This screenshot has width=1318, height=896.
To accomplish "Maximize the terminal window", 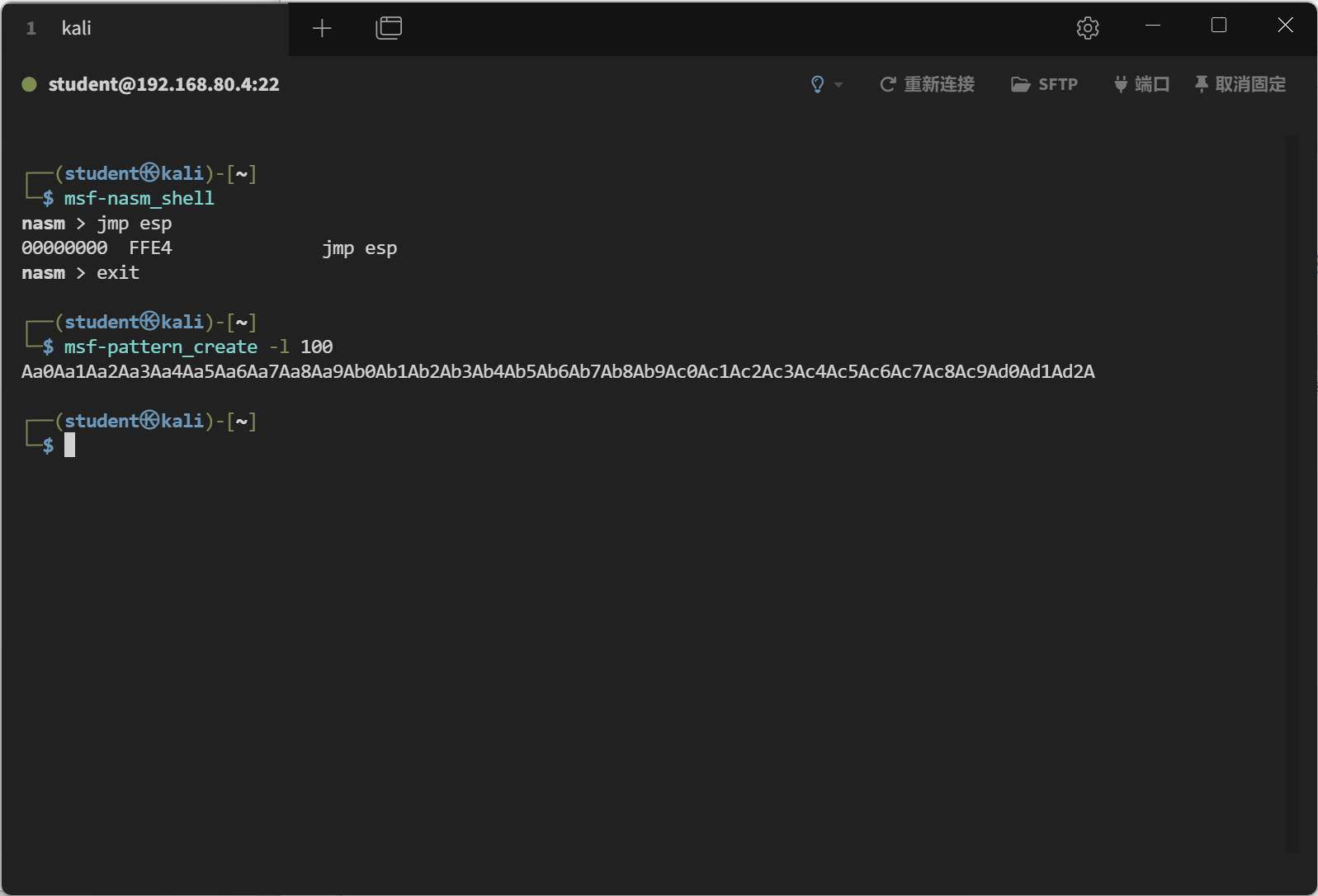I will [1218, 26].
